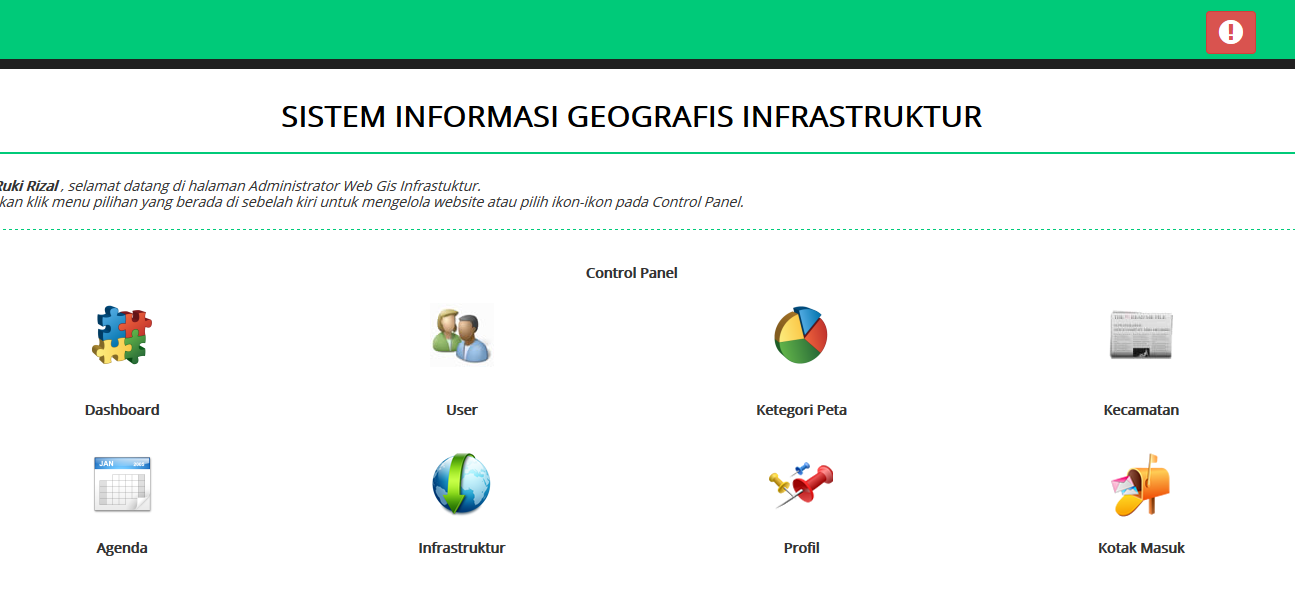Screen dimensions: 1295x607
Task: Click the SISTEM INFORMASI GEOGRAFIS title
Action: click(x=631, y=116)
